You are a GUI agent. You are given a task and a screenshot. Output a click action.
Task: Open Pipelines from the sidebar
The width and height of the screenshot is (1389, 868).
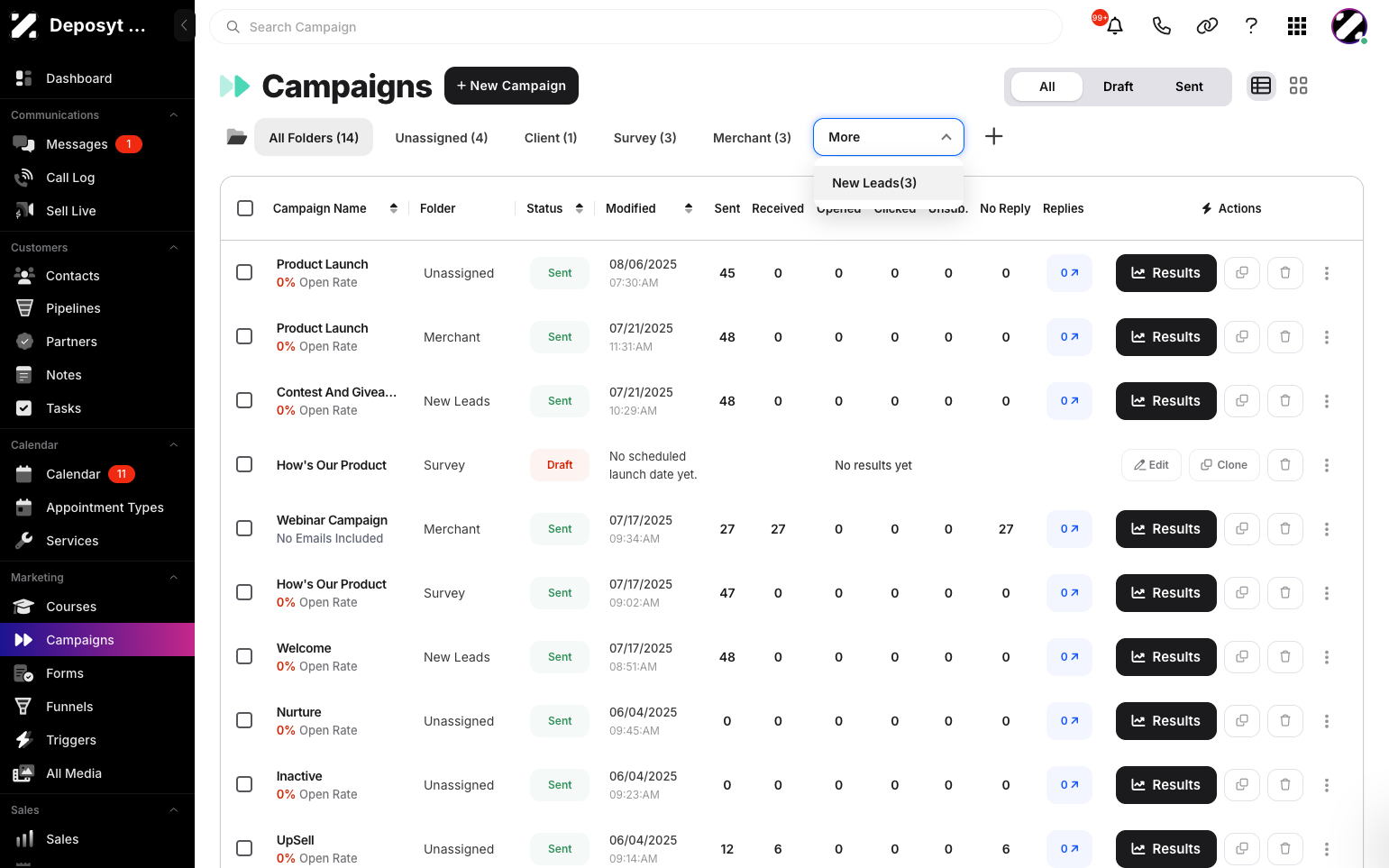coord(97,308)
